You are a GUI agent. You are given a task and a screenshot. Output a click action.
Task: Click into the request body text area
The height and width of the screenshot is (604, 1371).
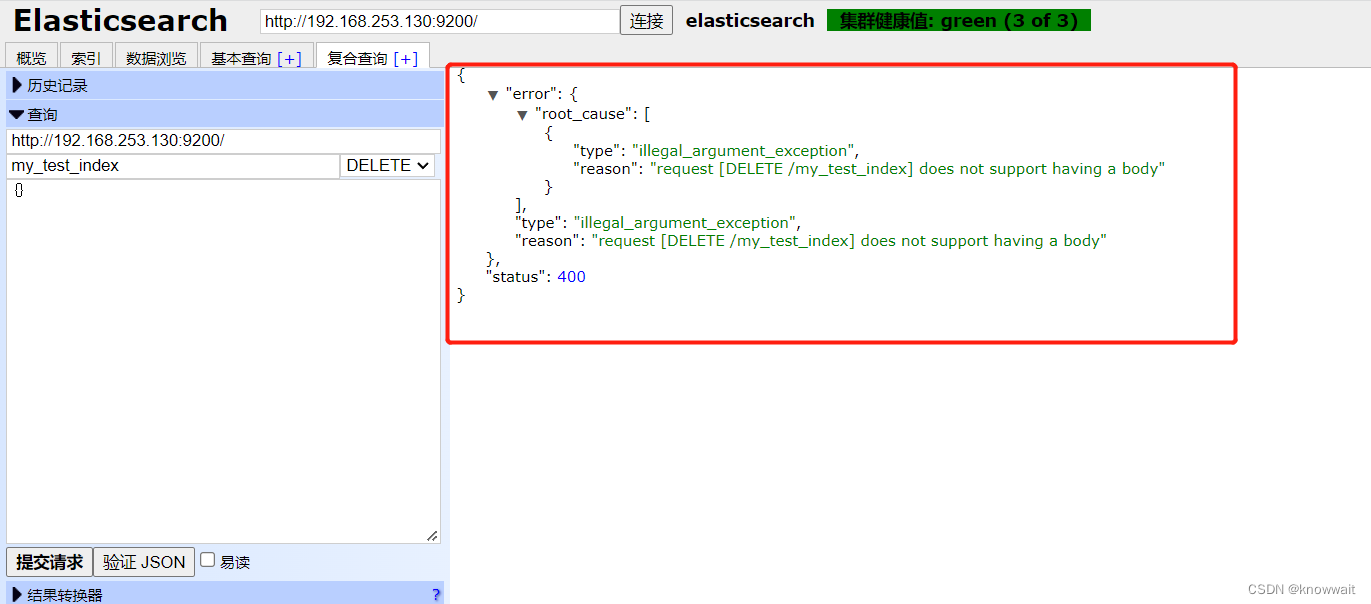223,362
